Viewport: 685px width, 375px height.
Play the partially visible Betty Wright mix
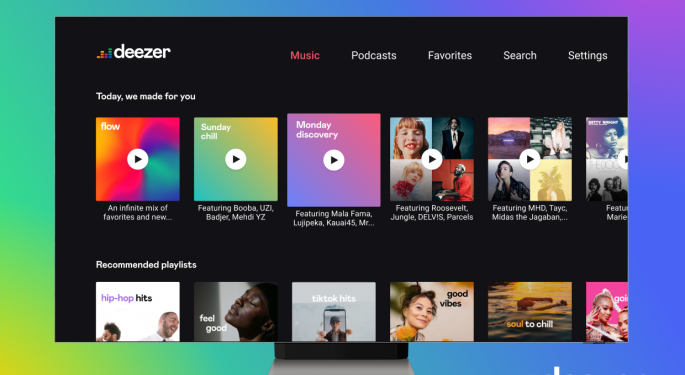(624, 159)
